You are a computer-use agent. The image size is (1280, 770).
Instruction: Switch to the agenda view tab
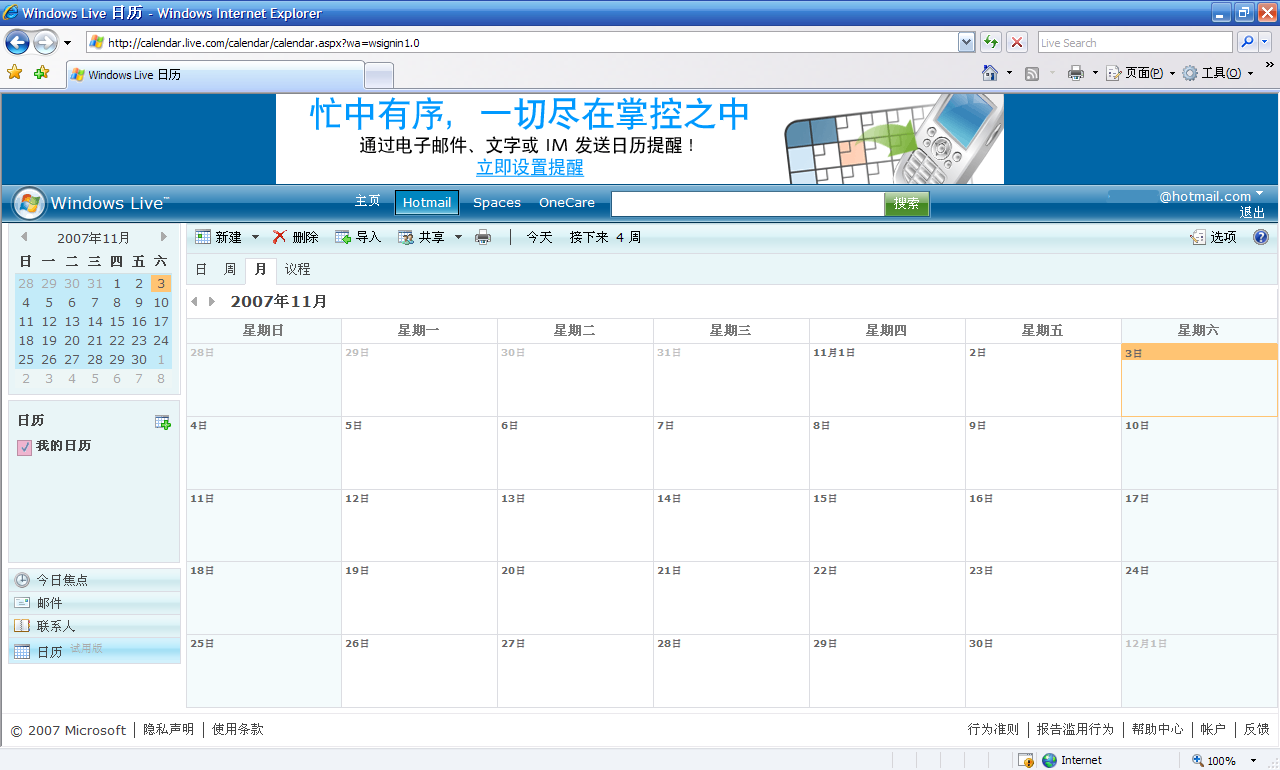pyautogui.click(x=297, y=269)
